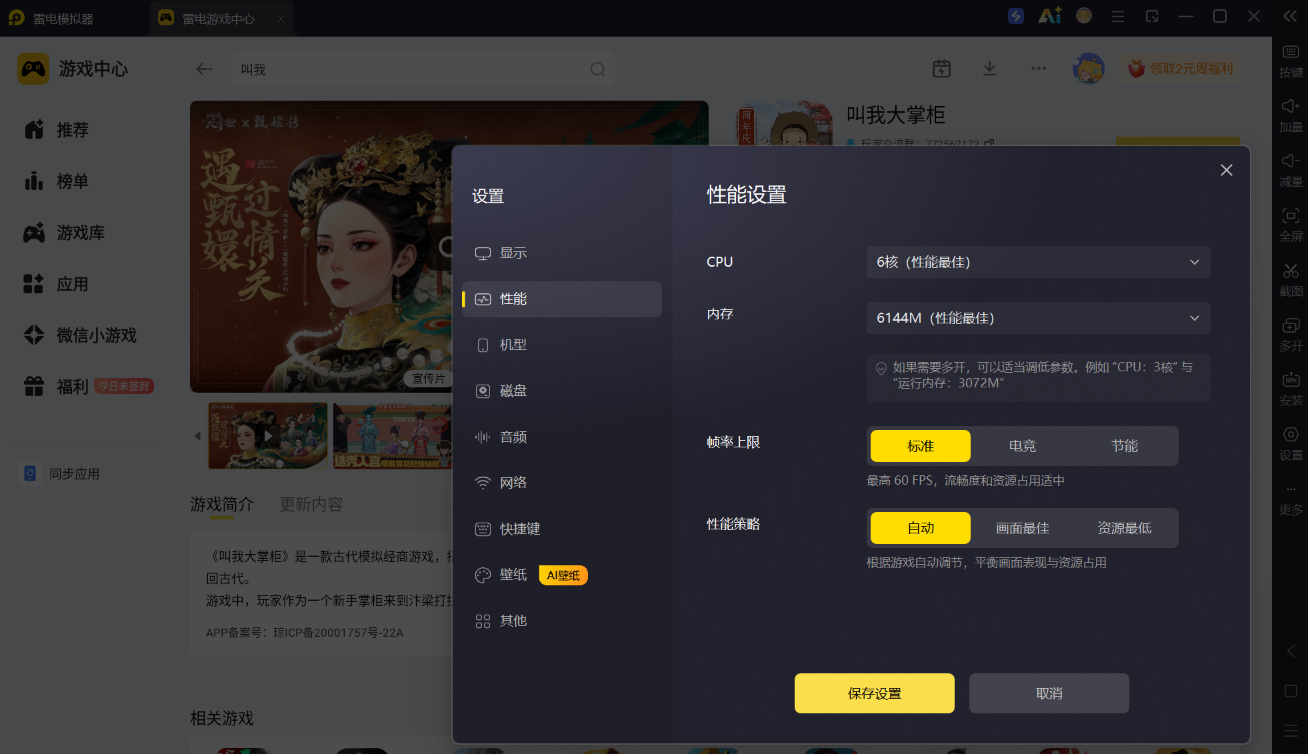The width and height of the screenshot is (1308, 755).
Task: Click the AI壁纸 badge
Action: (563, 575)
